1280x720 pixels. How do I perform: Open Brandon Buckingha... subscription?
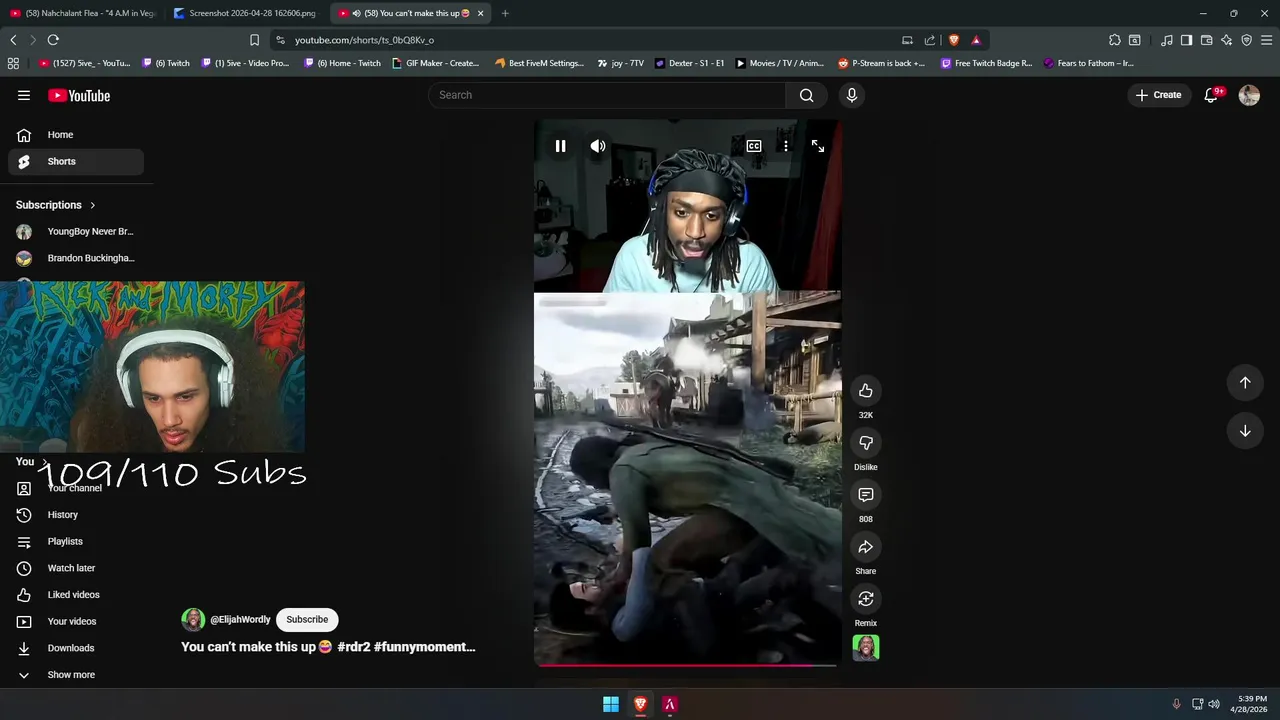coord(76,258)
